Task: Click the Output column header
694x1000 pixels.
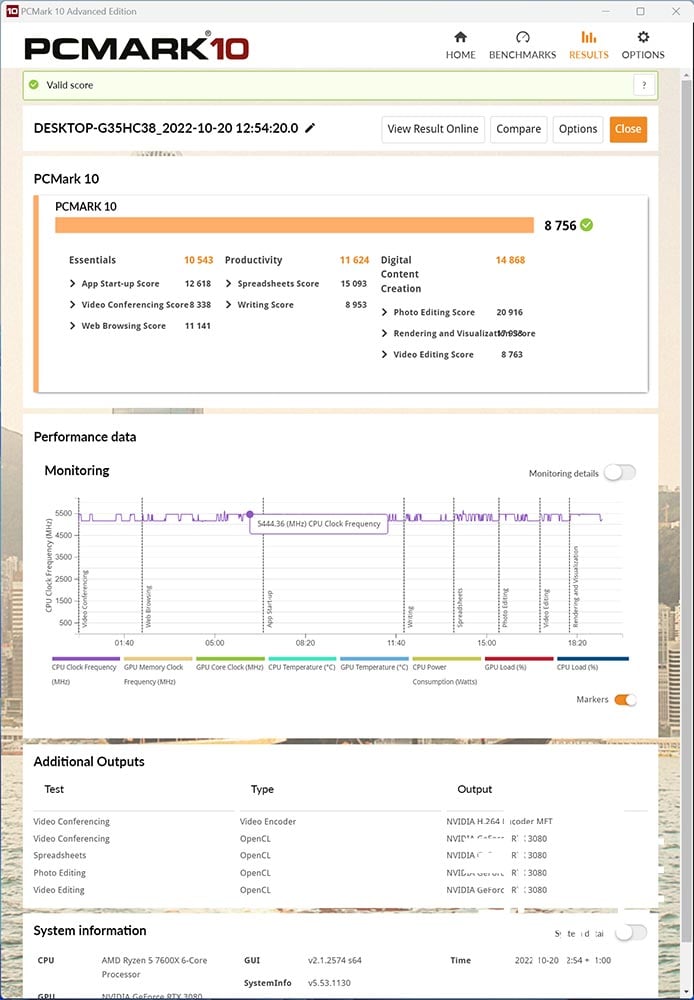Action: tap(475, 789)
